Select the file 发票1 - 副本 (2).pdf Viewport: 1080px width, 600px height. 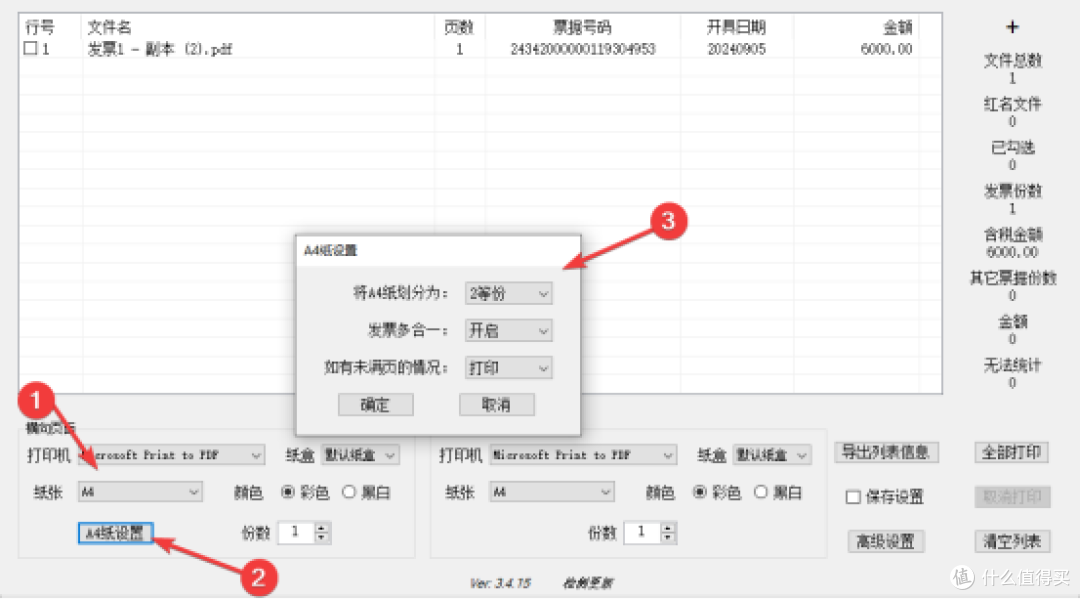click(160, 49)
